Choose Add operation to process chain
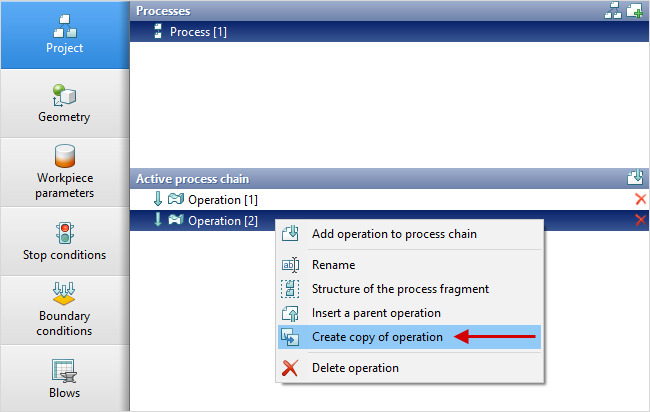Image resolution: width=650 pixels, height=412 pixels. tap(394, 234)
